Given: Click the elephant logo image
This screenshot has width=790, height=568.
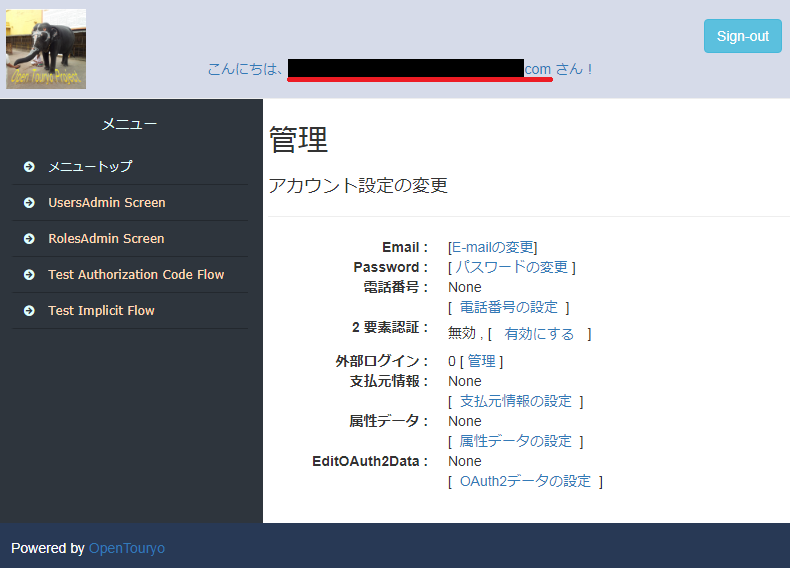Looking at the screenshot, I should pyautogui.click(x=46, y=49).
